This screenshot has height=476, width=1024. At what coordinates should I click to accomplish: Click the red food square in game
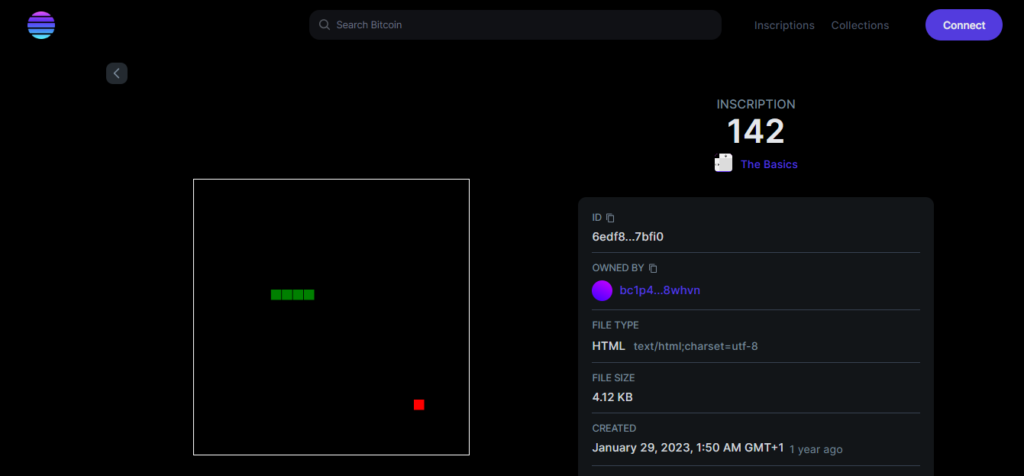[419, 405]
